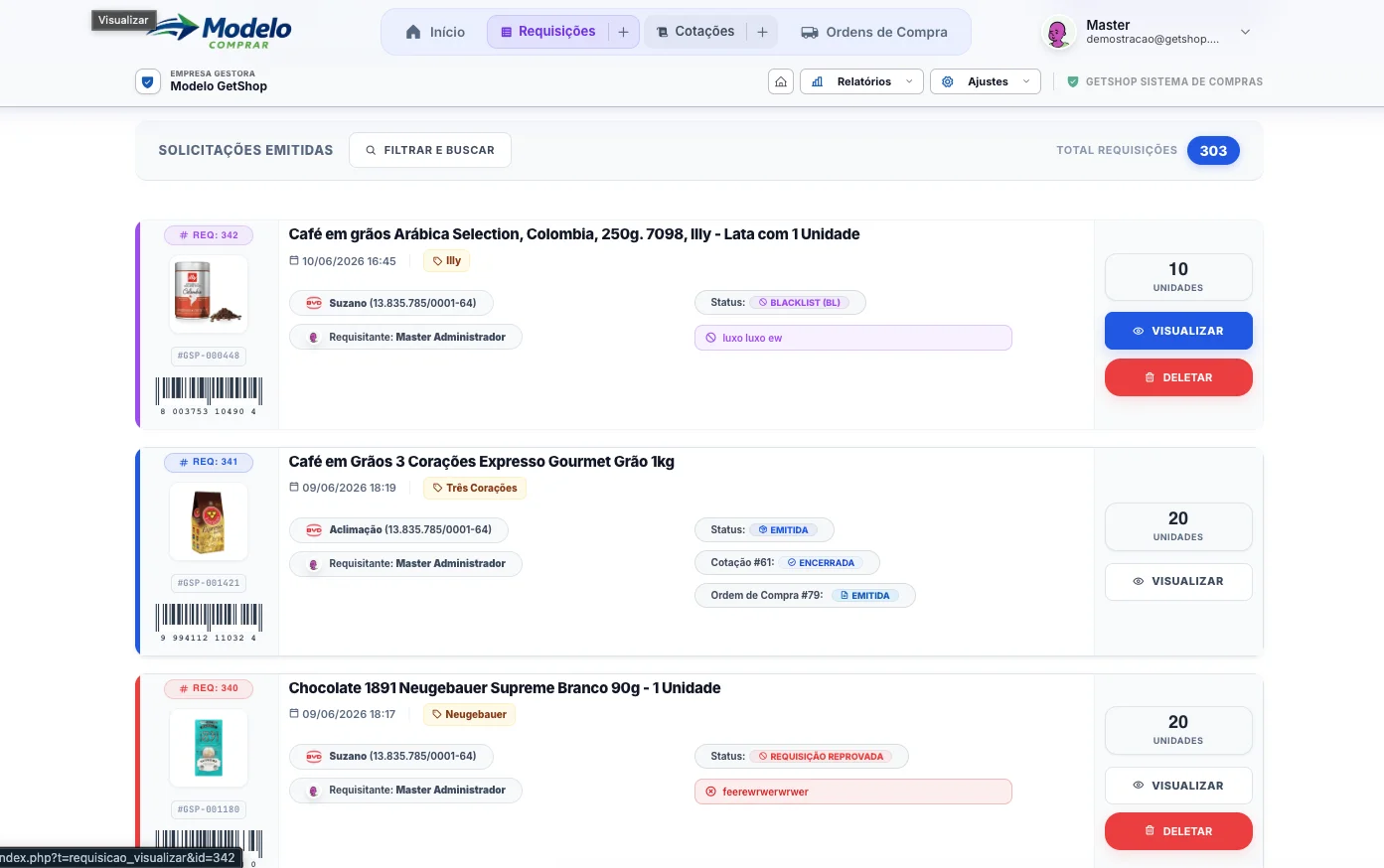This screenshot has height=868, width=1384.
Task: Select the REQ: 342 tag
Action: click(209, 235)
